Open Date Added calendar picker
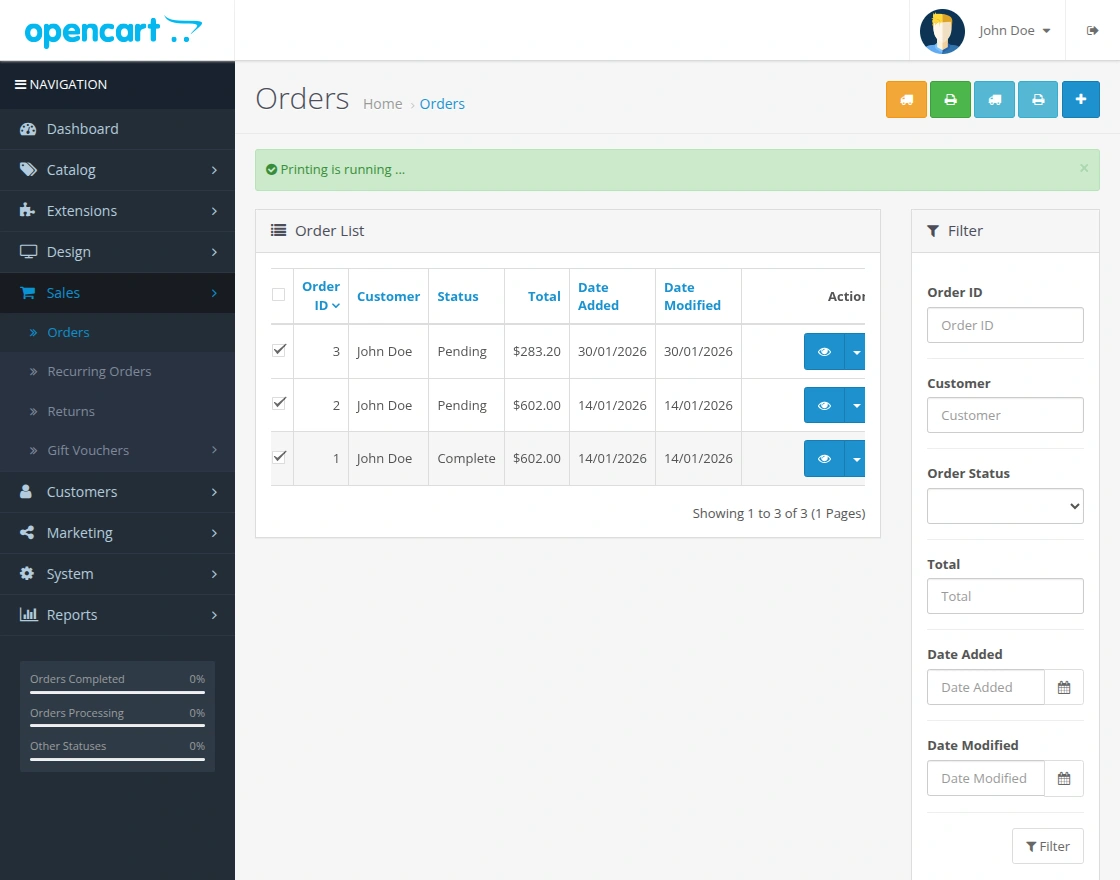Screen dimensions: 1120x880 pos(1064,687)
